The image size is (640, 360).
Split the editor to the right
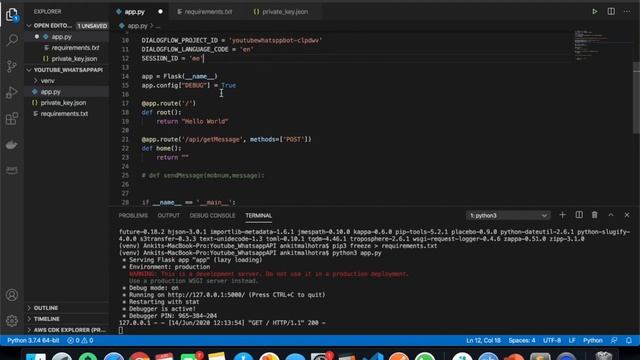(x=611, y=11)
